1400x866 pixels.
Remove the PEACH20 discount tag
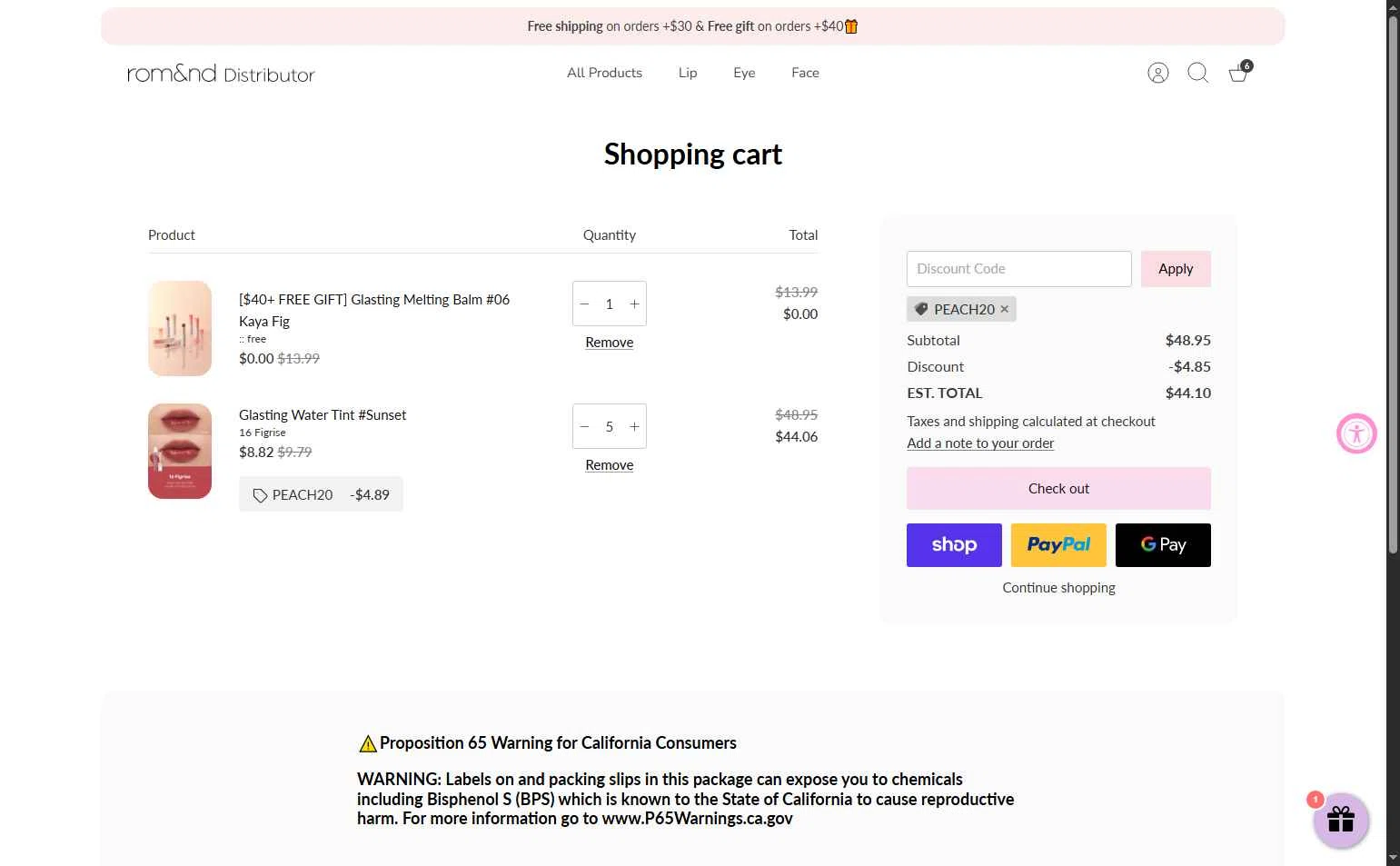[1004, 309]
